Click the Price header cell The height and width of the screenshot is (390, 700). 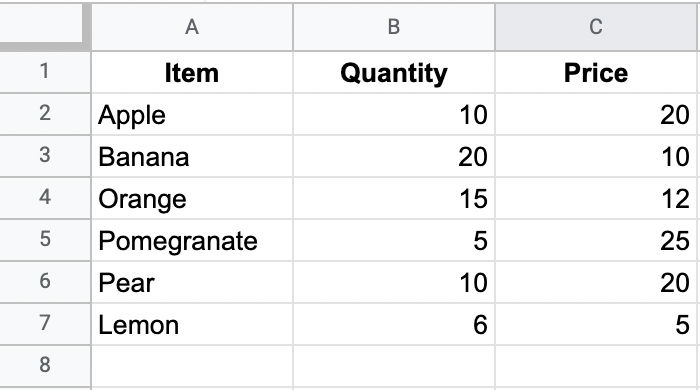tap(597, 72)
